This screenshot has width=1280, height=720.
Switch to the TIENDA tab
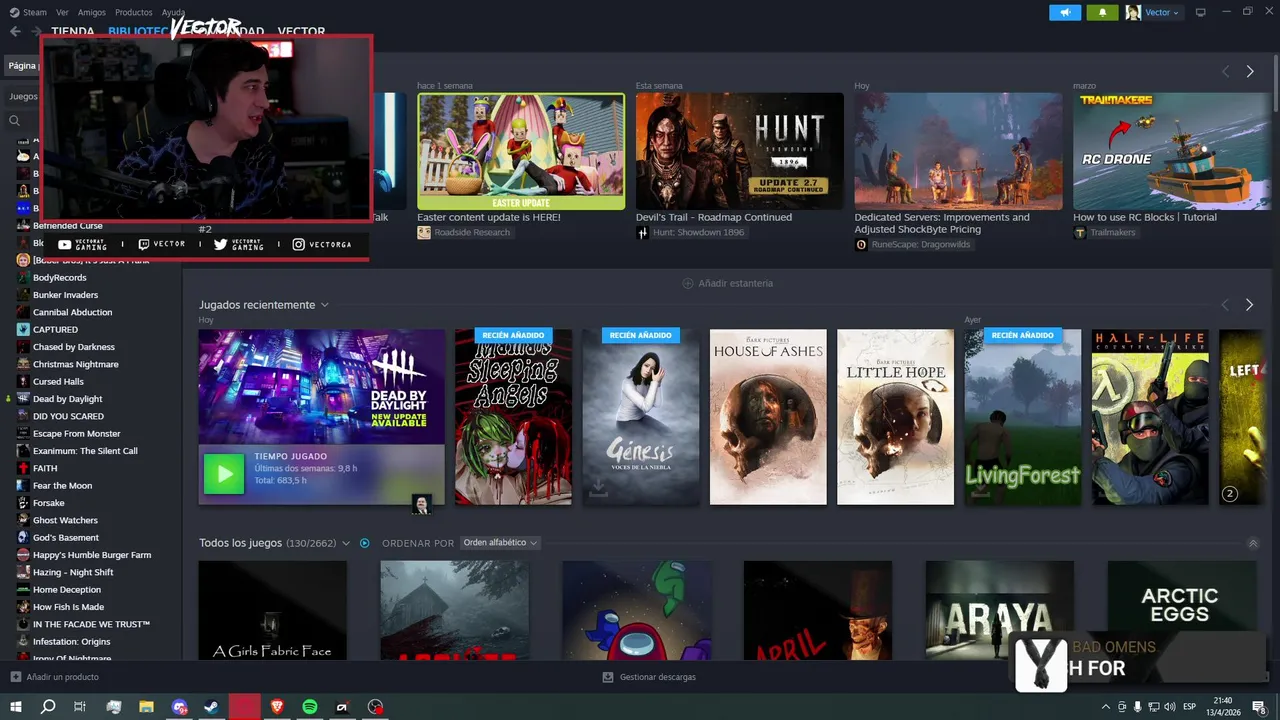(73, 32)
